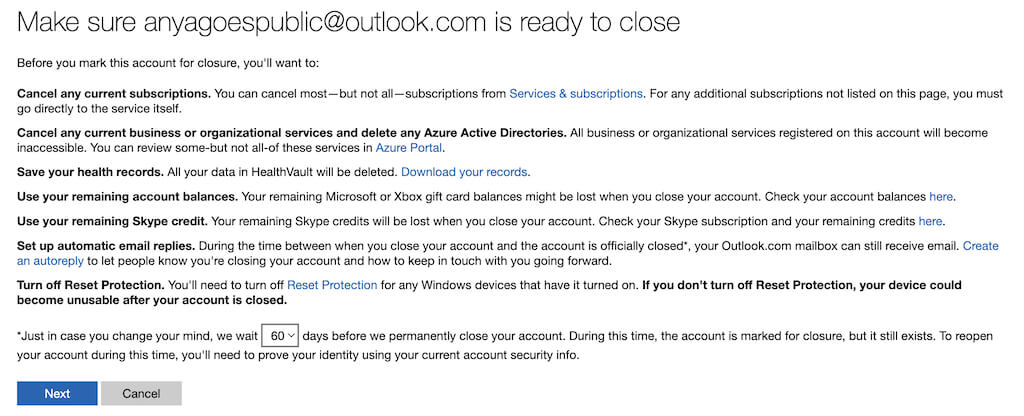Click the 'Turn off Reset Protection' bold text
Viewport: 1024px width, 416px height.
[x=92, y=285]
